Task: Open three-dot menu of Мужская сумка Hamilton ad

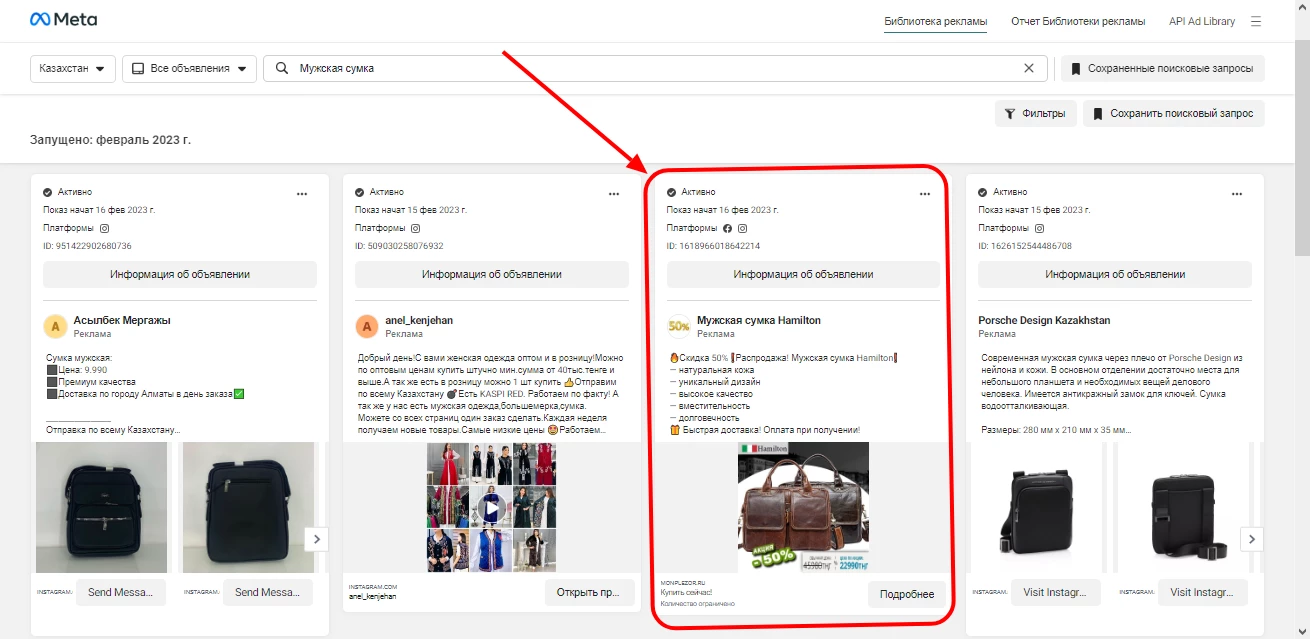Action: tap(925, 194)
